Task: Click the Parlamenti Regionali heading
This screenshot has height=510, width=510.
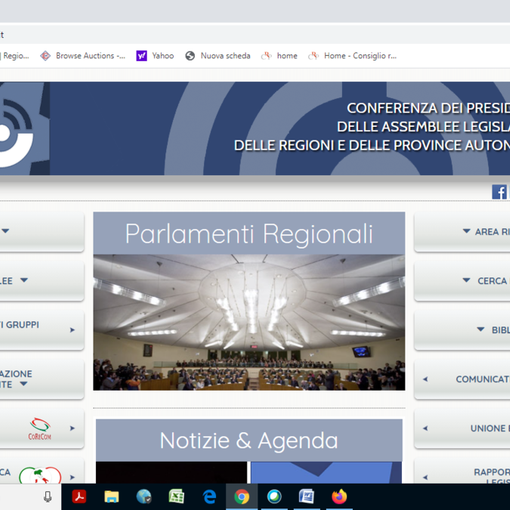Action: [x=249, y=233]
